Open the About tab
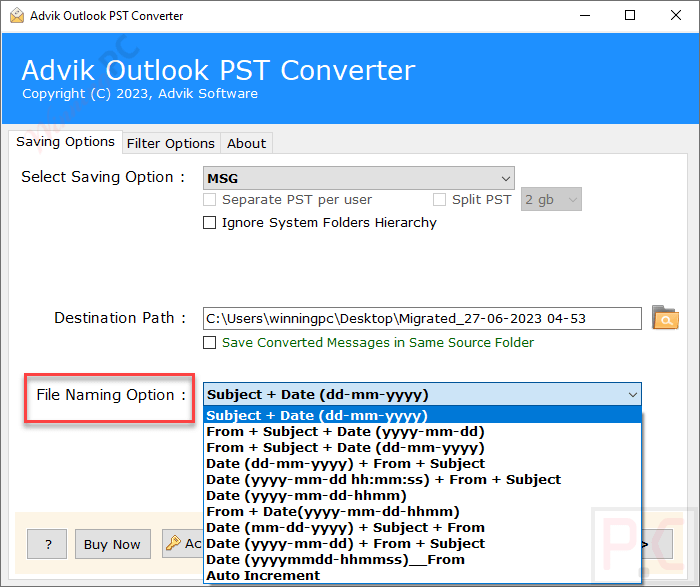The height and width of the screenshot is (587, 700). pos(246,143)
